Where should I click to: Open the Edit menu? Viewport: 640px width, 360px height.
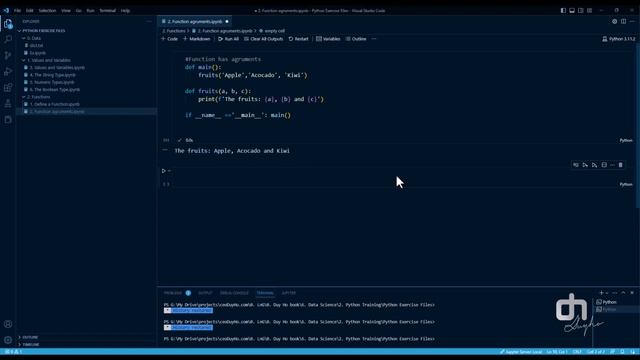click(30, 11)
